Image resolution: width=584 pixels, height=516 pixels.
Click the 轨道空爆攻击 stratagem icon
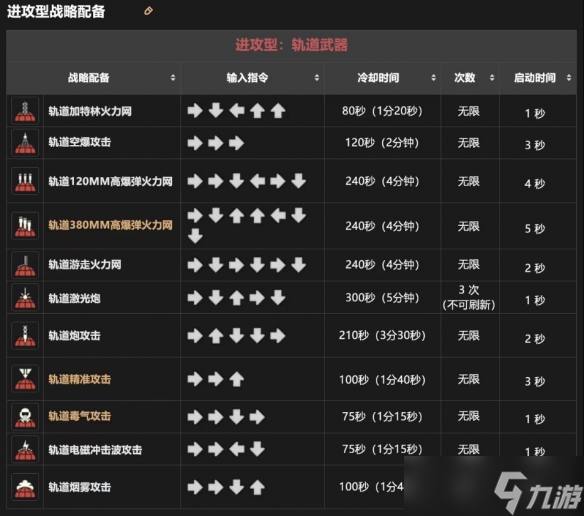point(25,143)
